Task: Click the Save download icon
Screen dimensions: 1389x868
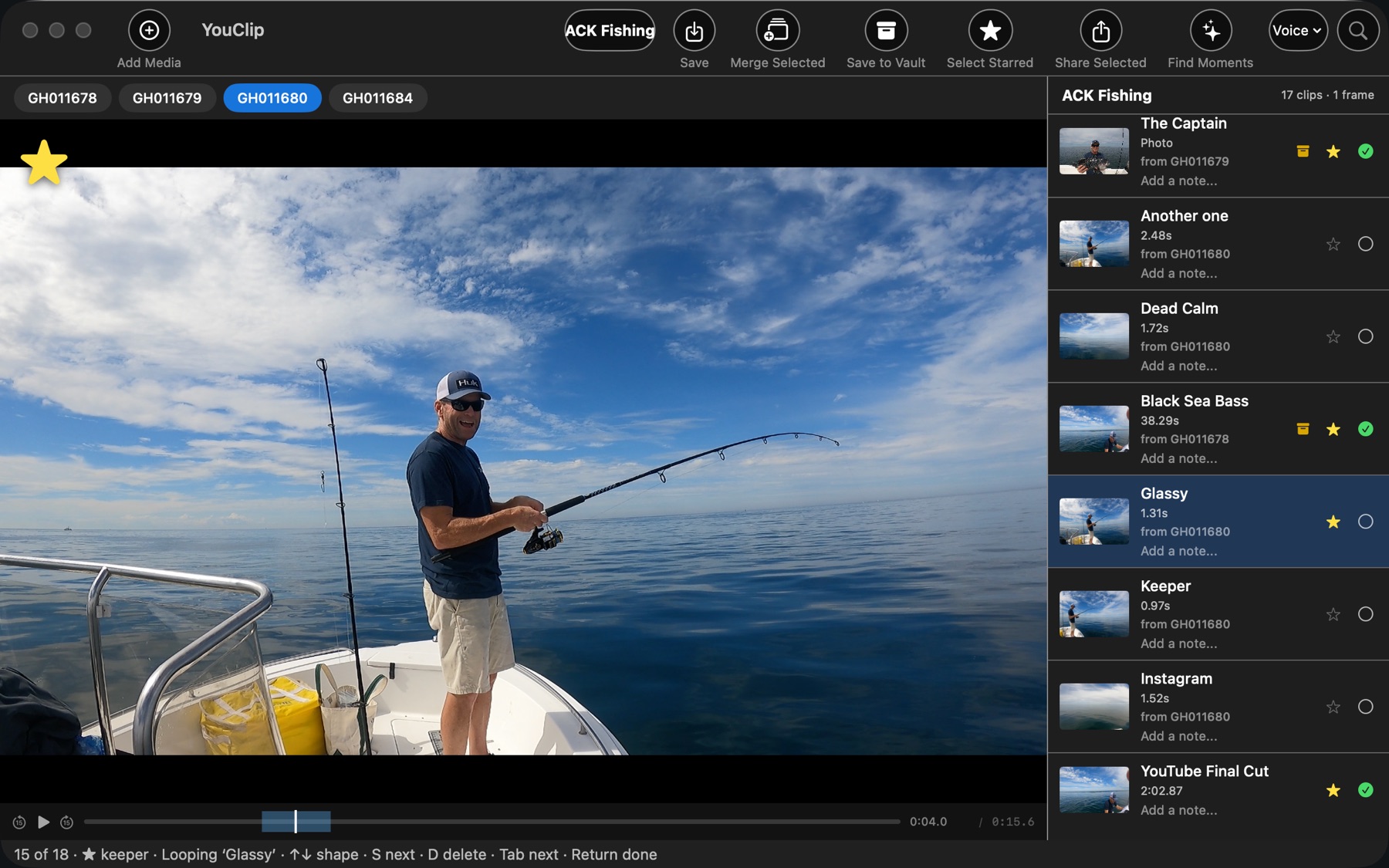Action: (694, 30)
